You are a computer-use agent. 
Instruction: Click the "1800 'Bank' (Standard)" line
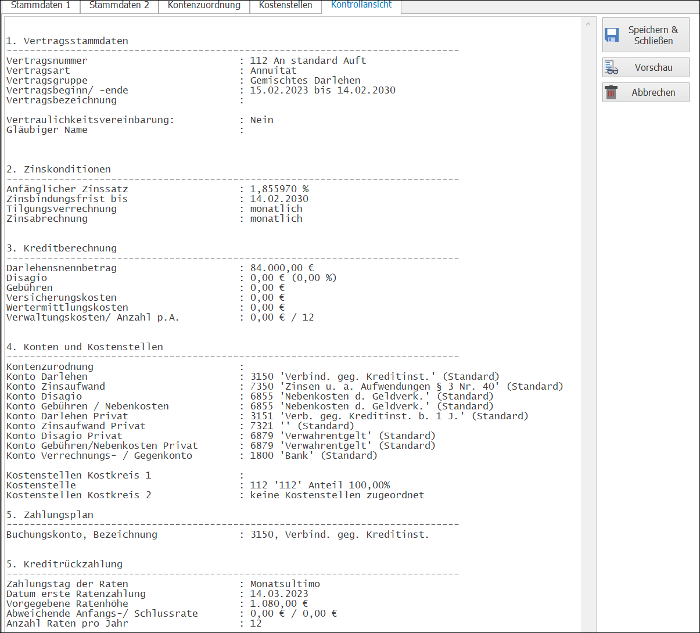(314, 455)
